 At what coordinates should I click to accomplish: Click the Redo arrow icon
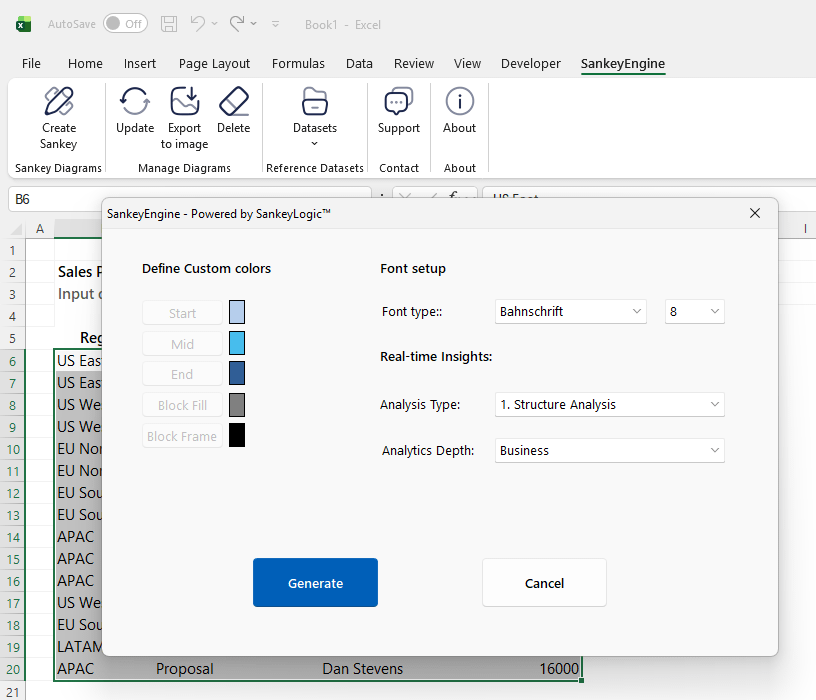[x=237, y=23]
